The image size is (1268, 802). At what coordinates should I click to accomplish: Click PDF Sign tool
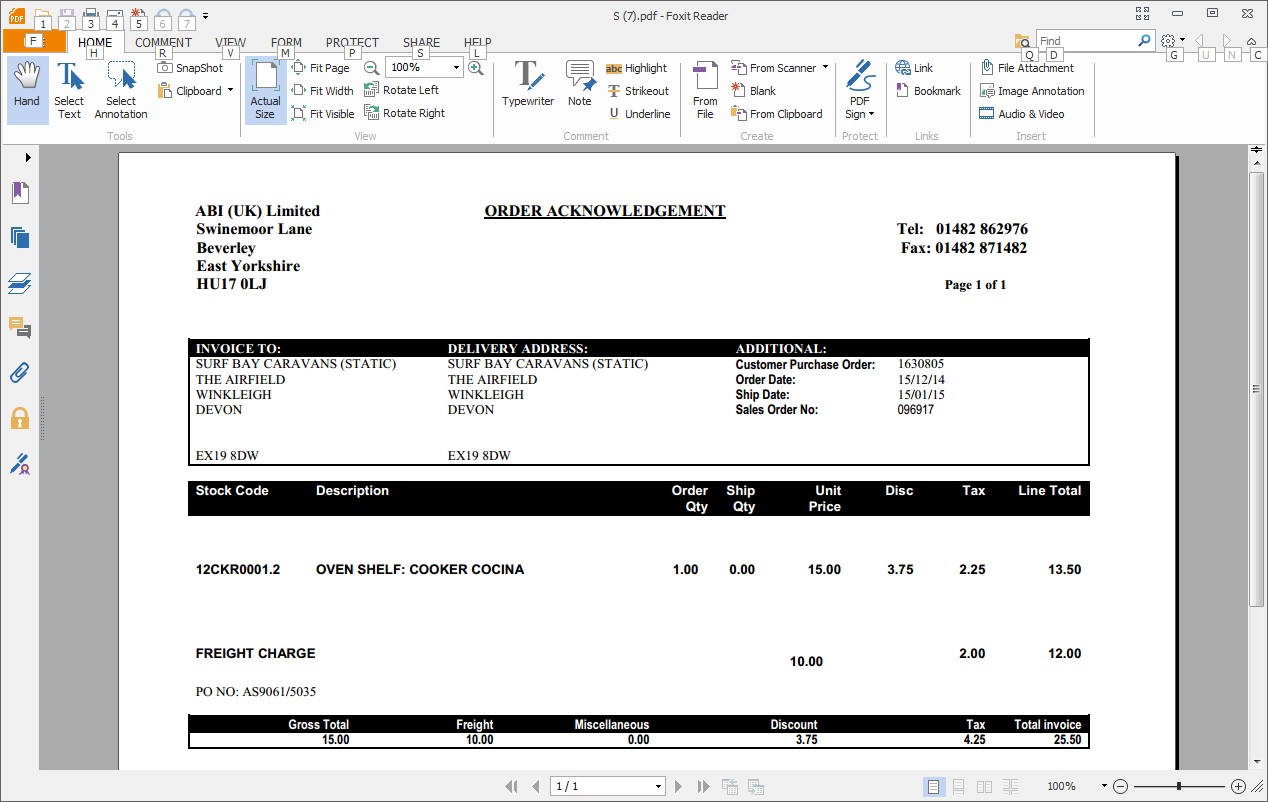click(859, 90)
